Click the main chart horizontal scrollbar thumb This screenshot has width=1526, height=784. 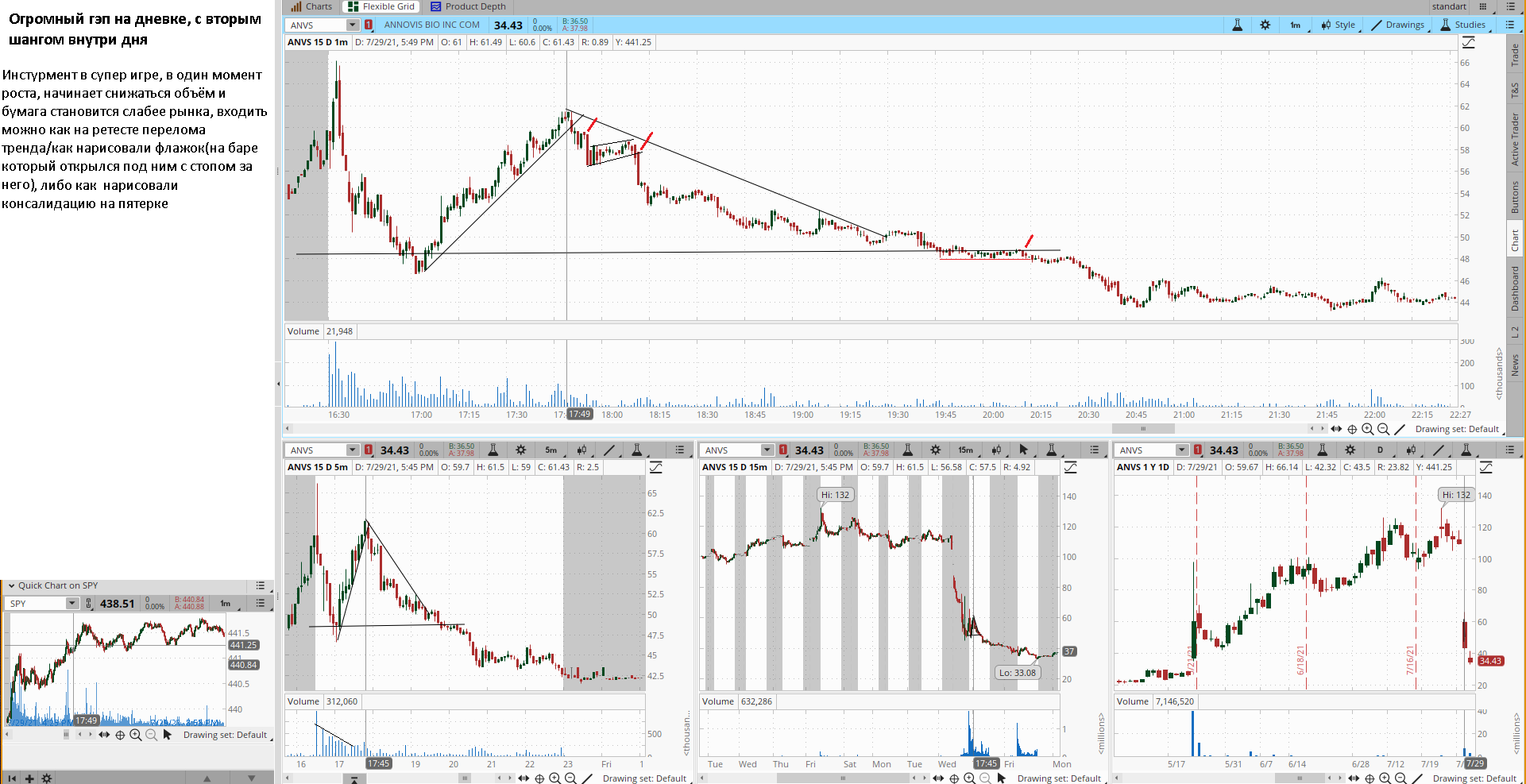[1142, 429]
